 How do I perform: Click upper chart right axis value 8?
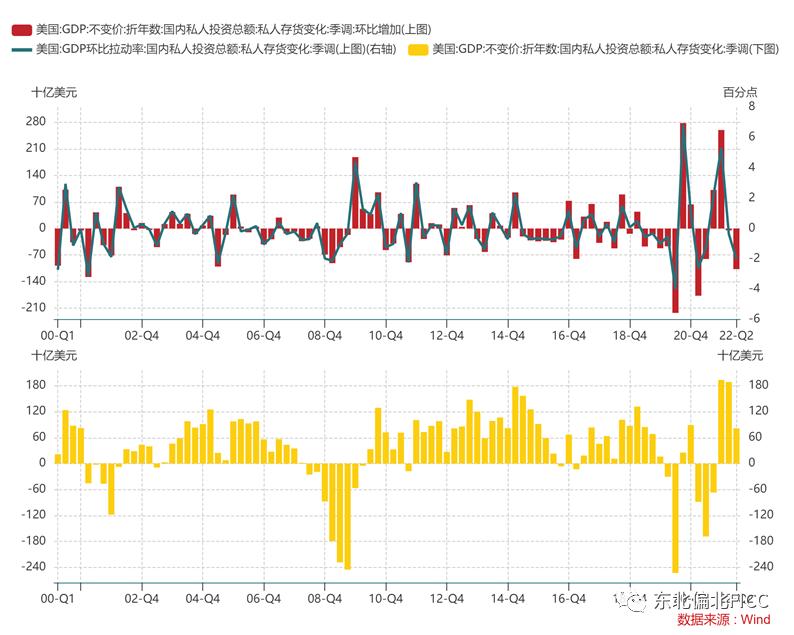[x=751, y=106]
